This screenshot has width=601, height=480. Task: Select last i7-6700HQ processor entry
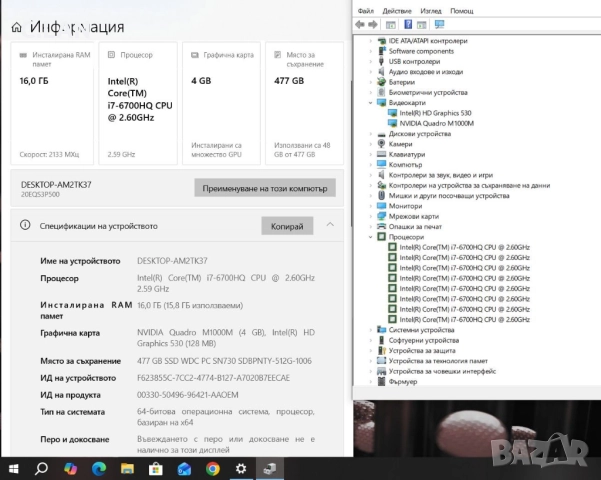pyautogui.click(x=465, y=320)
